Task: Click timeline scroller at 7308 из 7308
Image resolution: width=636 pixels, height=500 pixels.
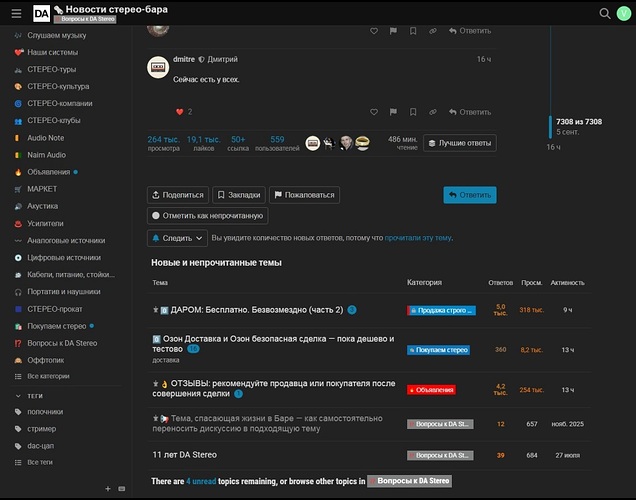Action: pos(550,127)
